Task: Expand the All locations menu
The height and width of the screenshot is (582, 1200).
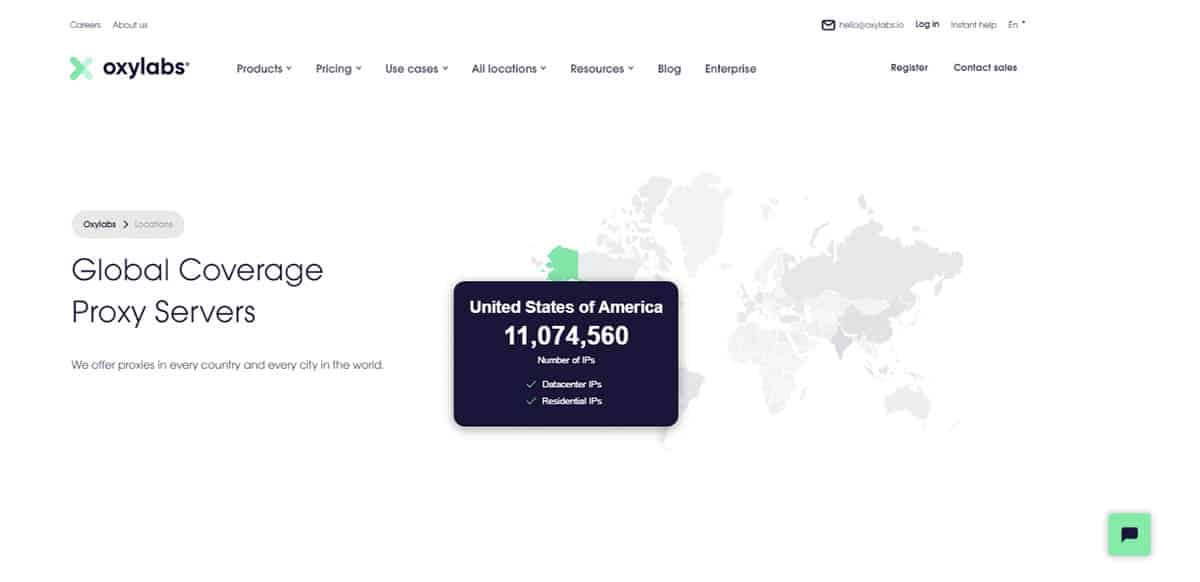Action: (x=509, y=69)
